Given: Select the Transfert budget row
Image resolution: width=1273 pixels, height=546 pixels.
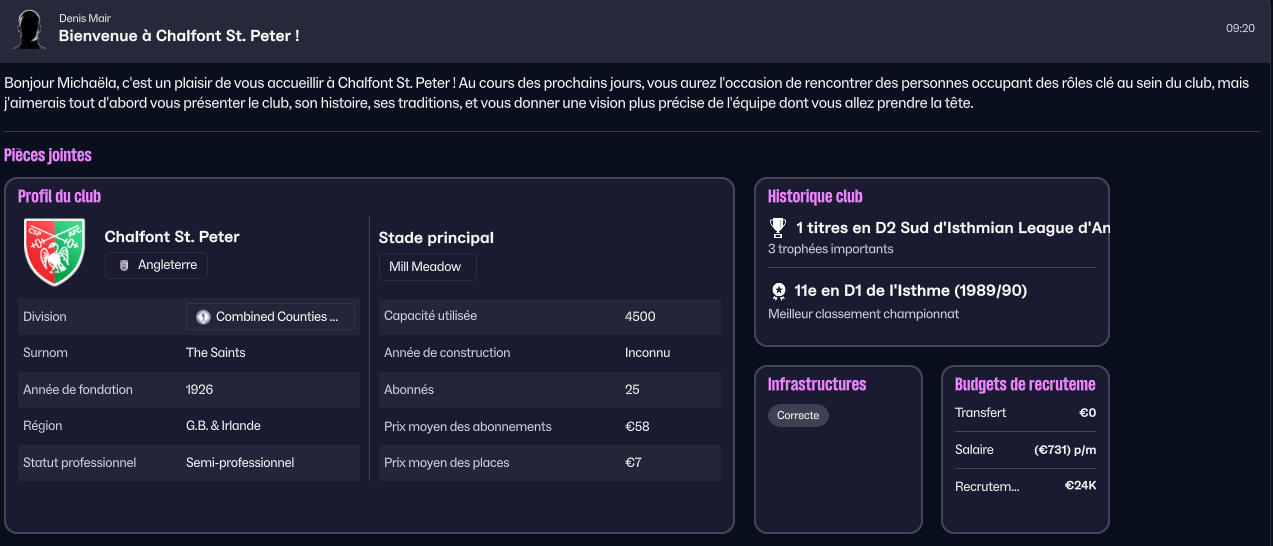Looking at the screenshot, I should [x=1025, y=413].
